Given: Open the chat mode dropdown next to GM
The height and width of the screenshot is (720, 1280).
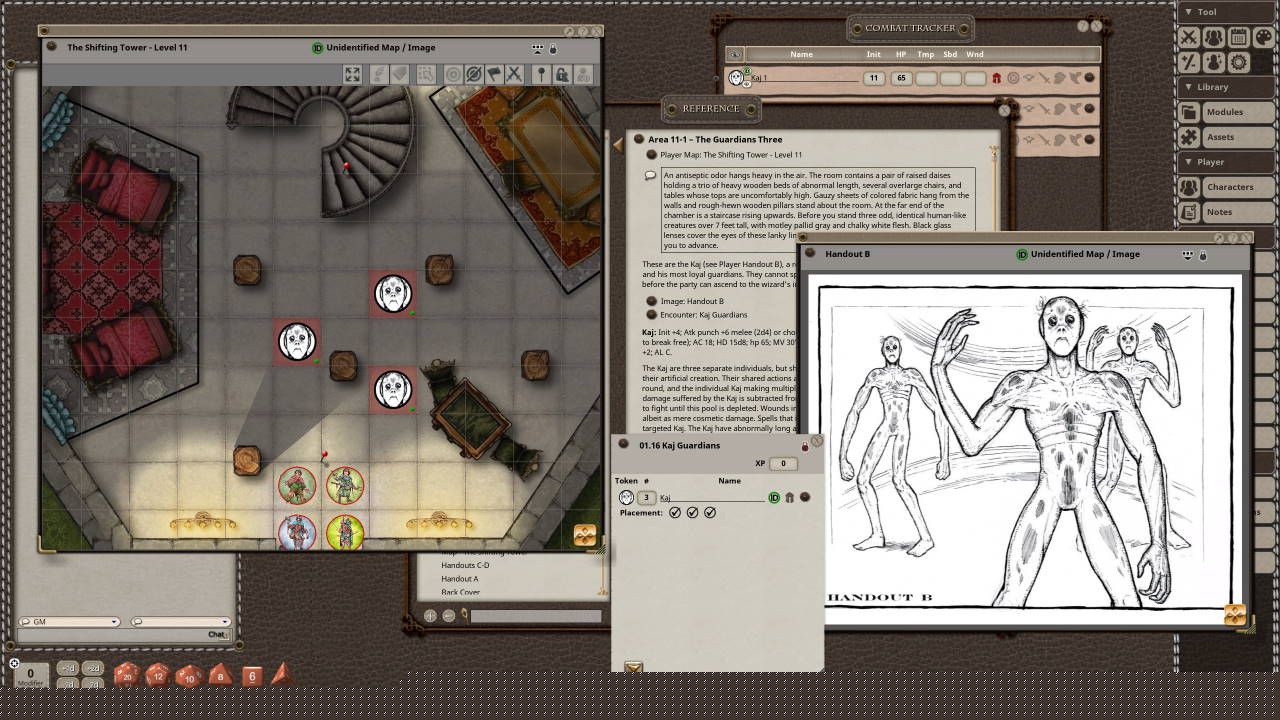Looking at the screenshot, I should coord(181,622).
